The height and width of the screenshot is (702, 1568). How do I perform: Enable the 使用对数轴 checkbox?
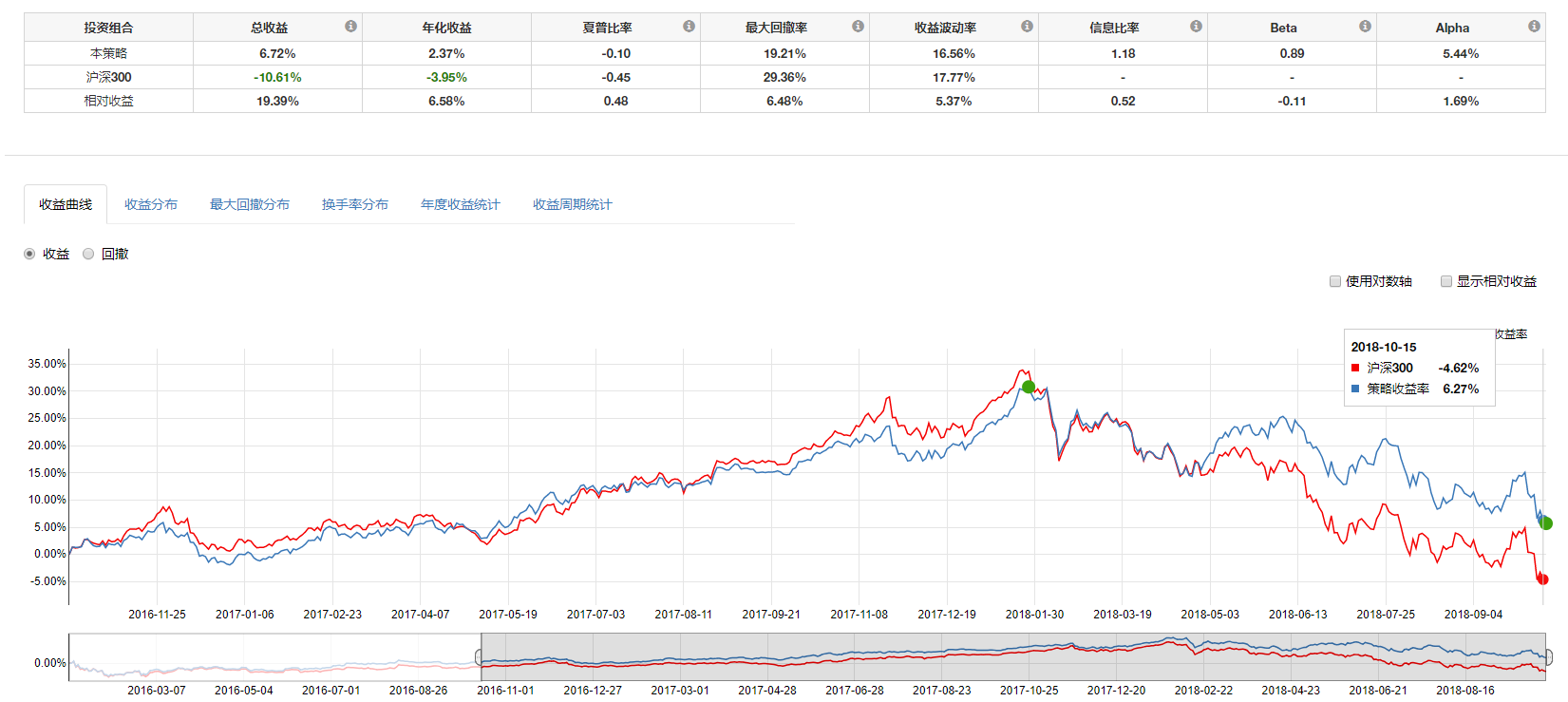[x=1335, y=281]
